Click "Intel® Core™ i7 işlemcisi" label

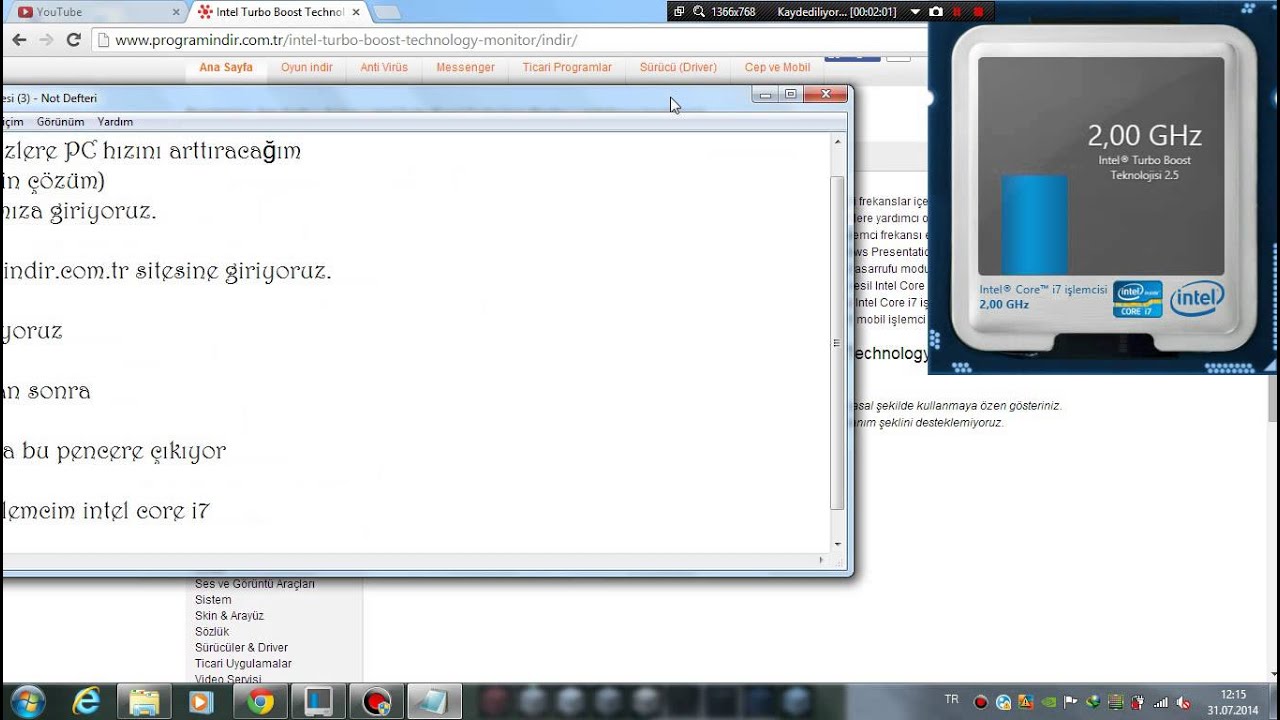1043,289
